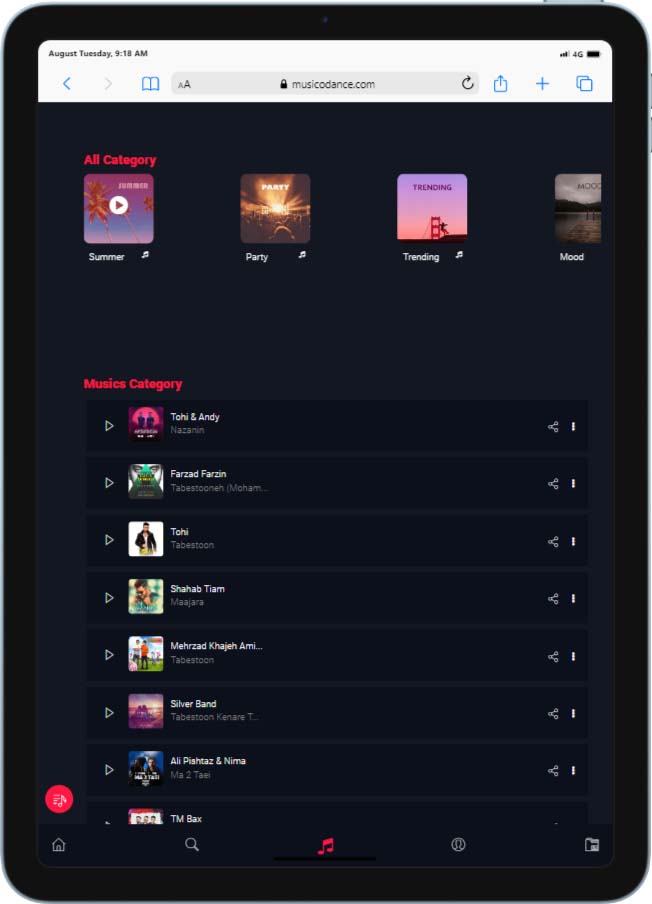
Task: Tap the browser back arrow
Action: 67,84
